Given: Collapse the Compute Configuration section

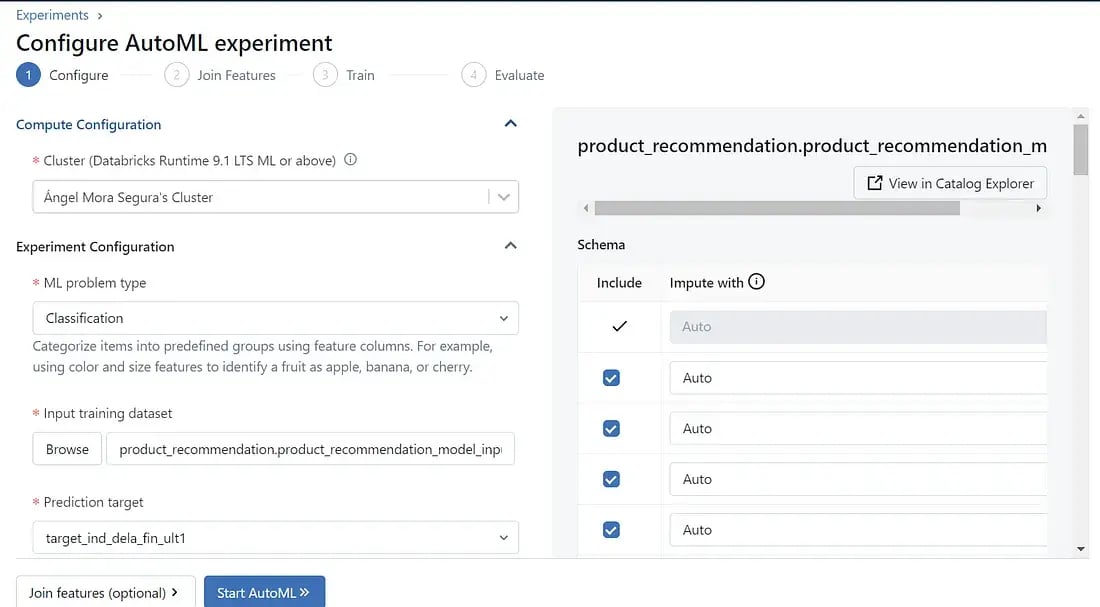Looking at the screenshot, I should pyautogui.click(x=510, y=124).
